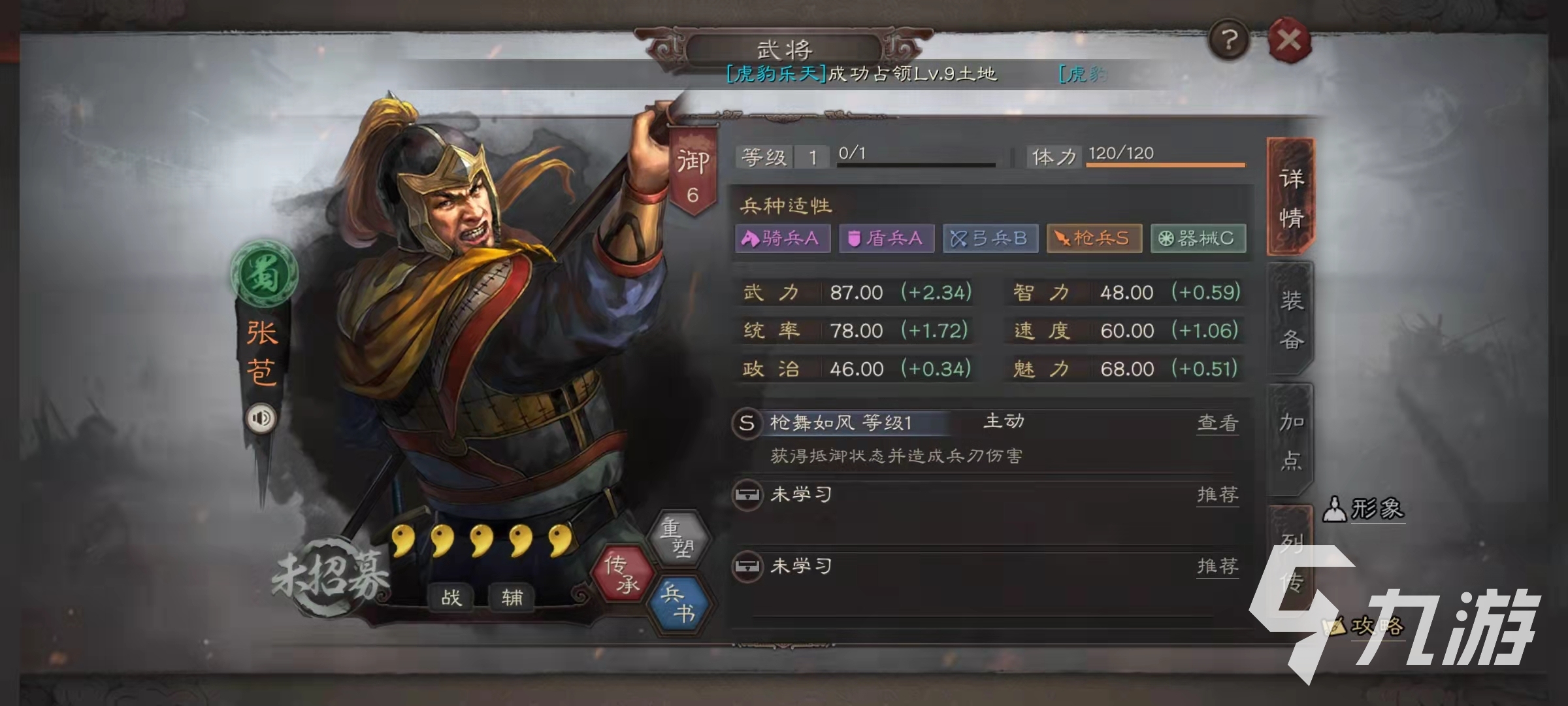Viewport: 1568px width, 706px height.
Task: Toggle the 辅 support filter tag
Action: pyautogui.click(x=512, y=597)
